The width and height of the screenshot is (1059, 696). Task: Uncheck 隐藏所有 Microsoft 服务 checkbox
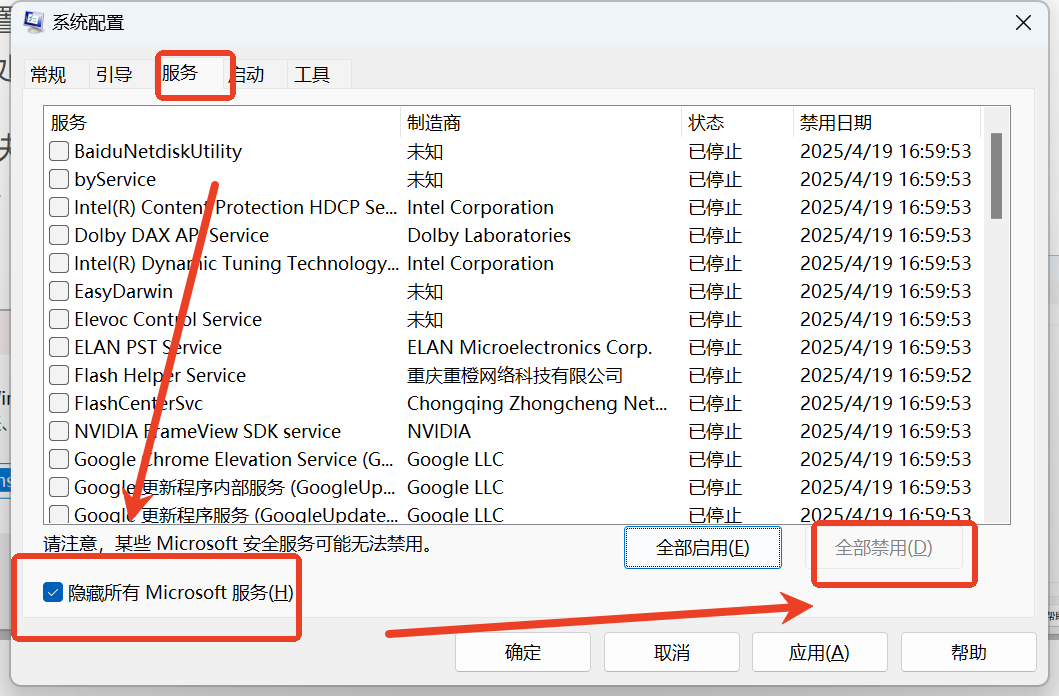pos(53,592)
